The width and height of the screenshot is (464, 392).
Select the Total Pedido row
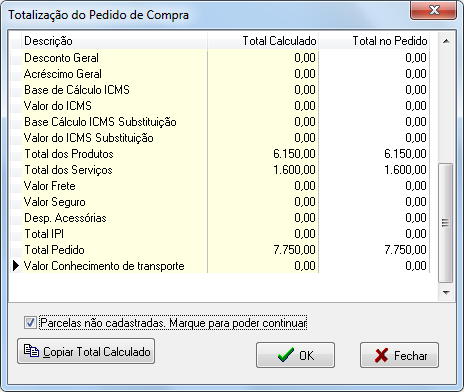point(220,250)
